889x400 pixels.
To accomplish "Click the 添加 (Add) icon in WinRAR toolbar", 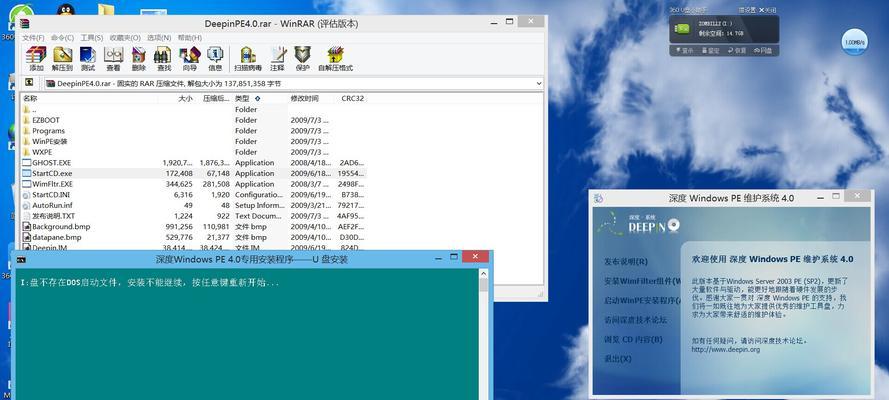I will pos(36,58).
